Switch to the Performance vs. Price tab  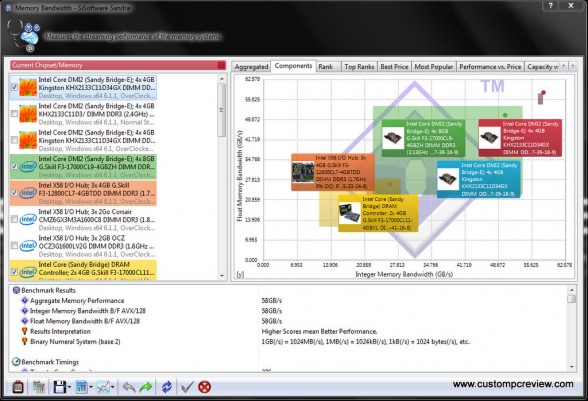tap(490, 67)
